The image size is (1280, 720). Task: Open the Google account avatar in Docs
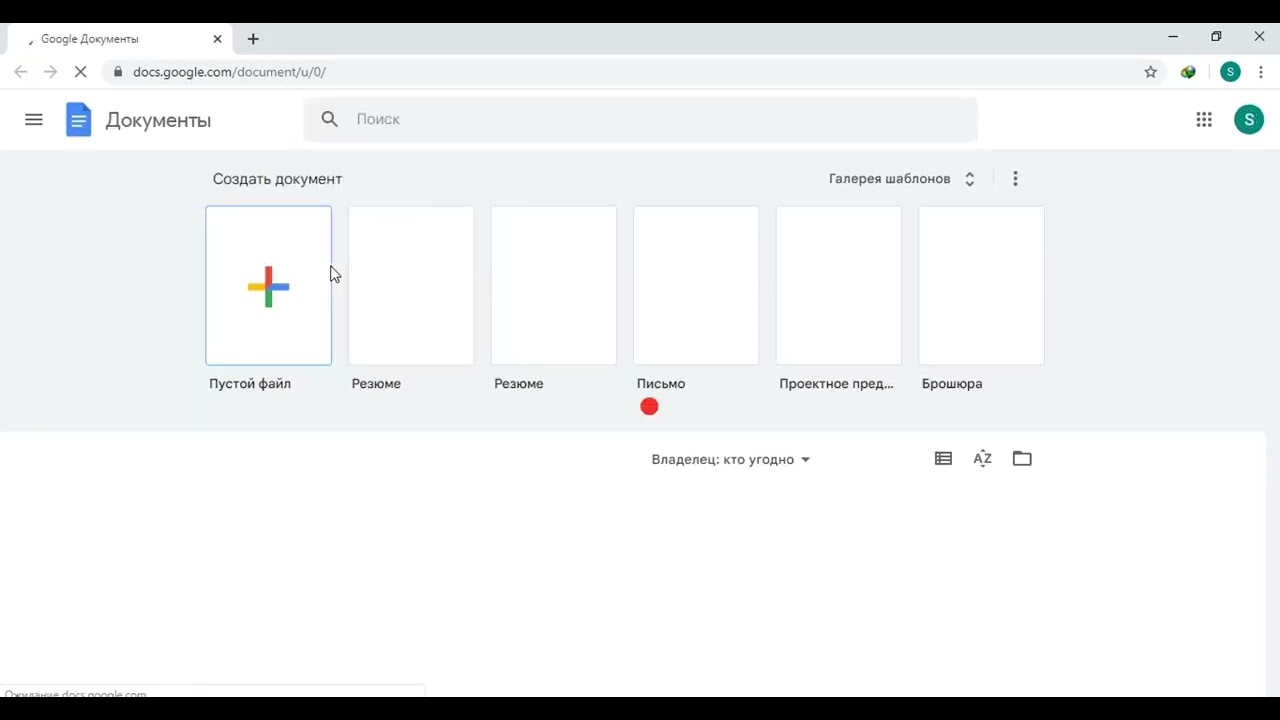[1248, 120]
